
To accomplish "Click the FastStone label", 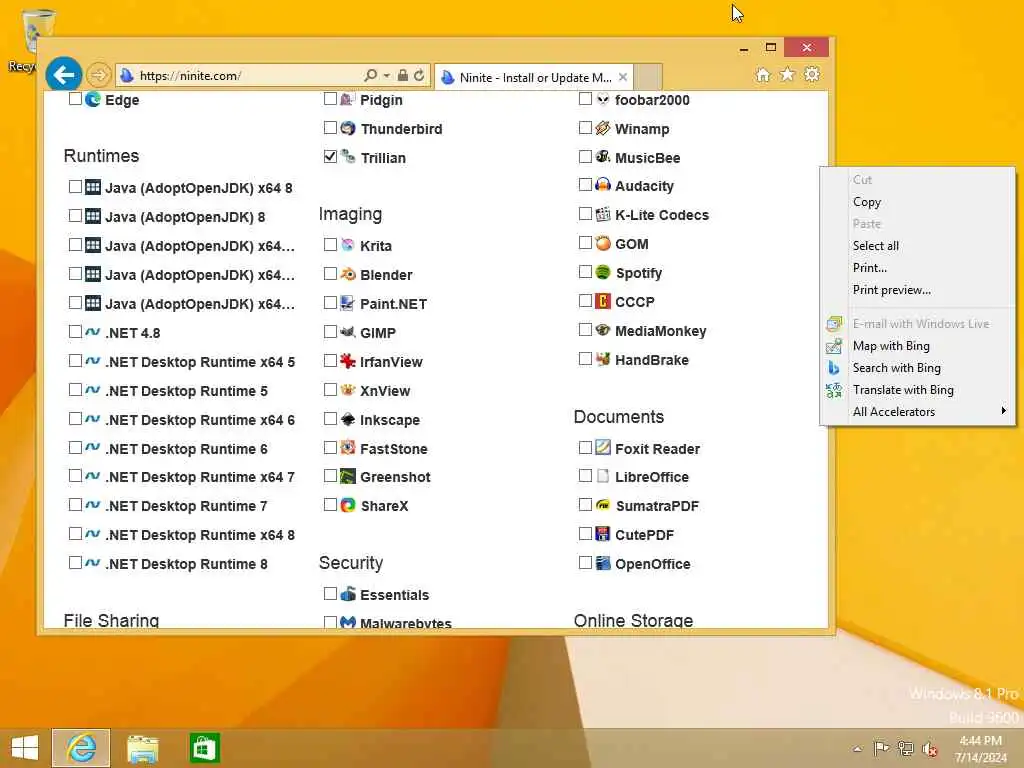I will tap(393, 449).
